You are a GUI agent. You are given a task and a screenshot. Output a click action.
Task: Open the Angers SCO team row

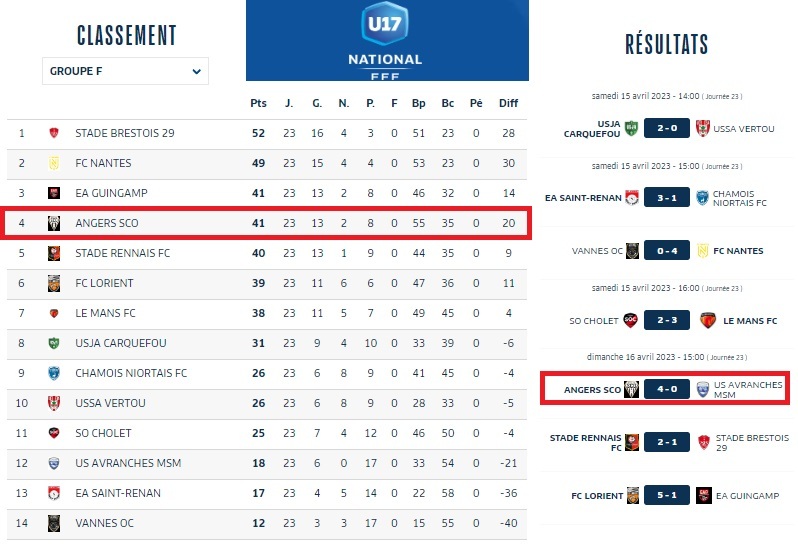point(107,223)
